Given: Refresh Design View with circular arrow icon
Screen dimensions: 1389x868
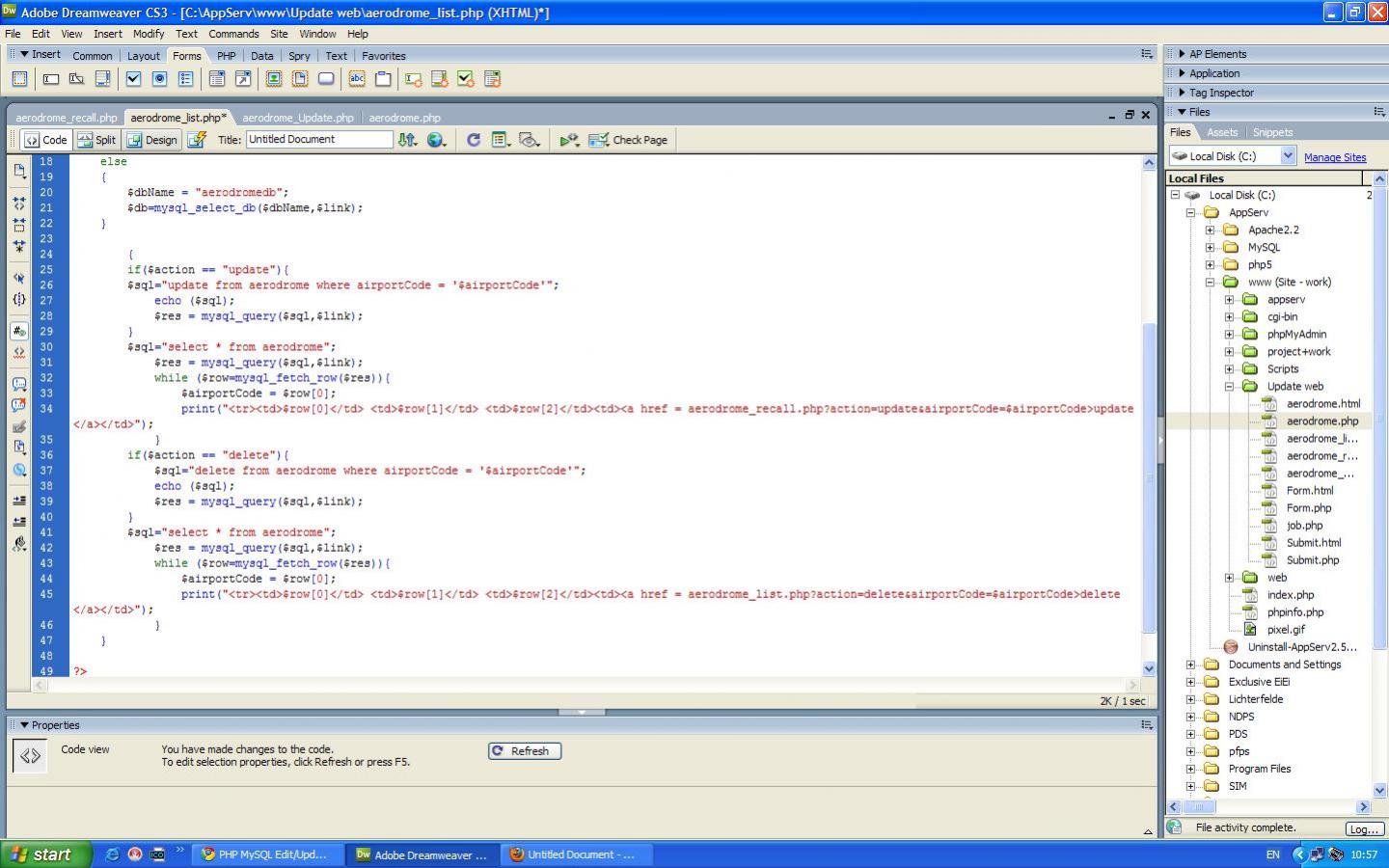Looking at the screenshot, I should pyautogui.click(x=474, y=140).
